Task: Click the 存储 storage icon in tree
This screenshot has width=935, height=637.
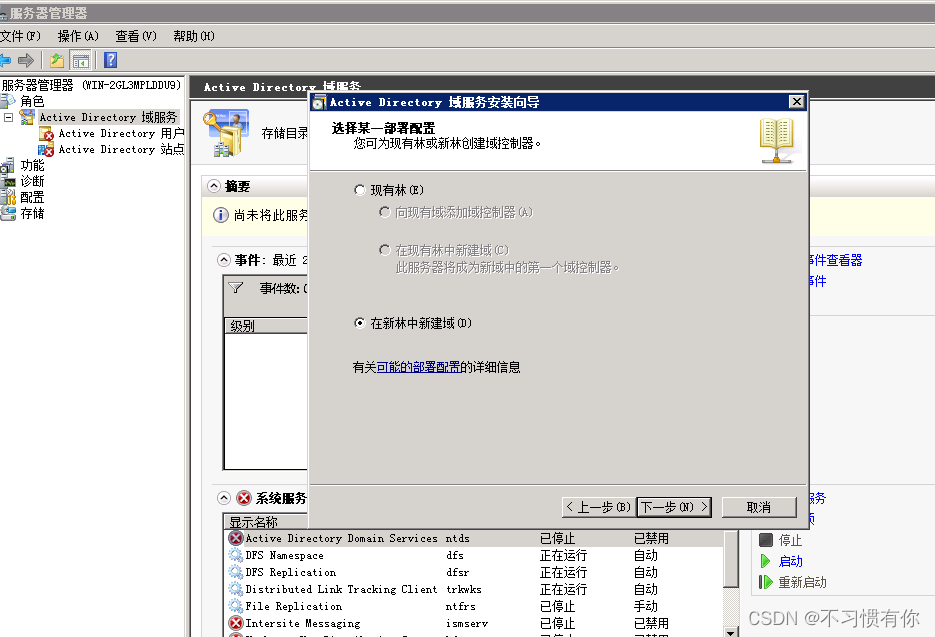Action: (8, 214)
